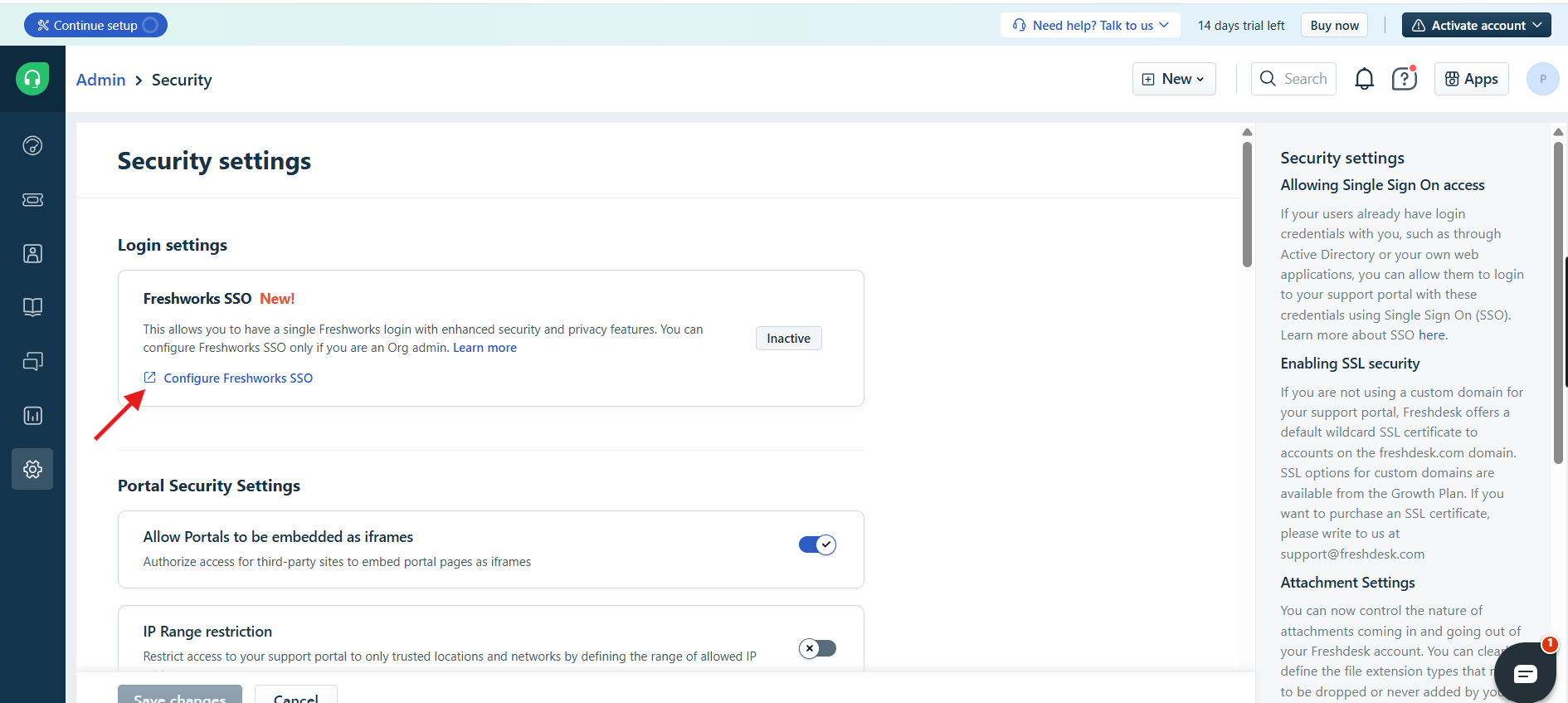Screen dimensions: 1568x703
Task: Open Need help? Talk to us menu
Action: (x=1091, y=25)
